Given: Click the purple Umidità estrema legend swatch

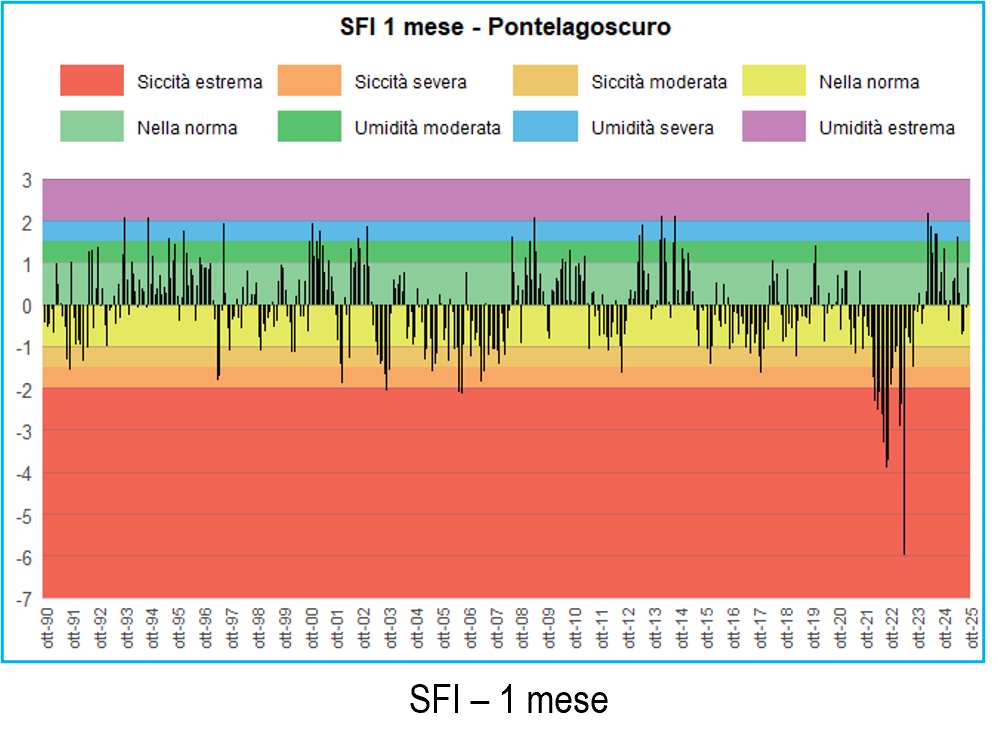Looking at the screenshot, I should tap(773, 127).
